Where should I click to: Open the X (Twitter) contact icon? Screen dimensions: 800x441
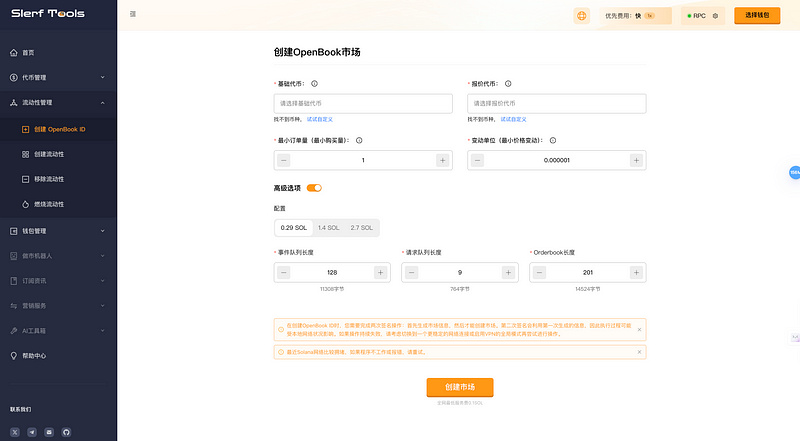(15, 432)
